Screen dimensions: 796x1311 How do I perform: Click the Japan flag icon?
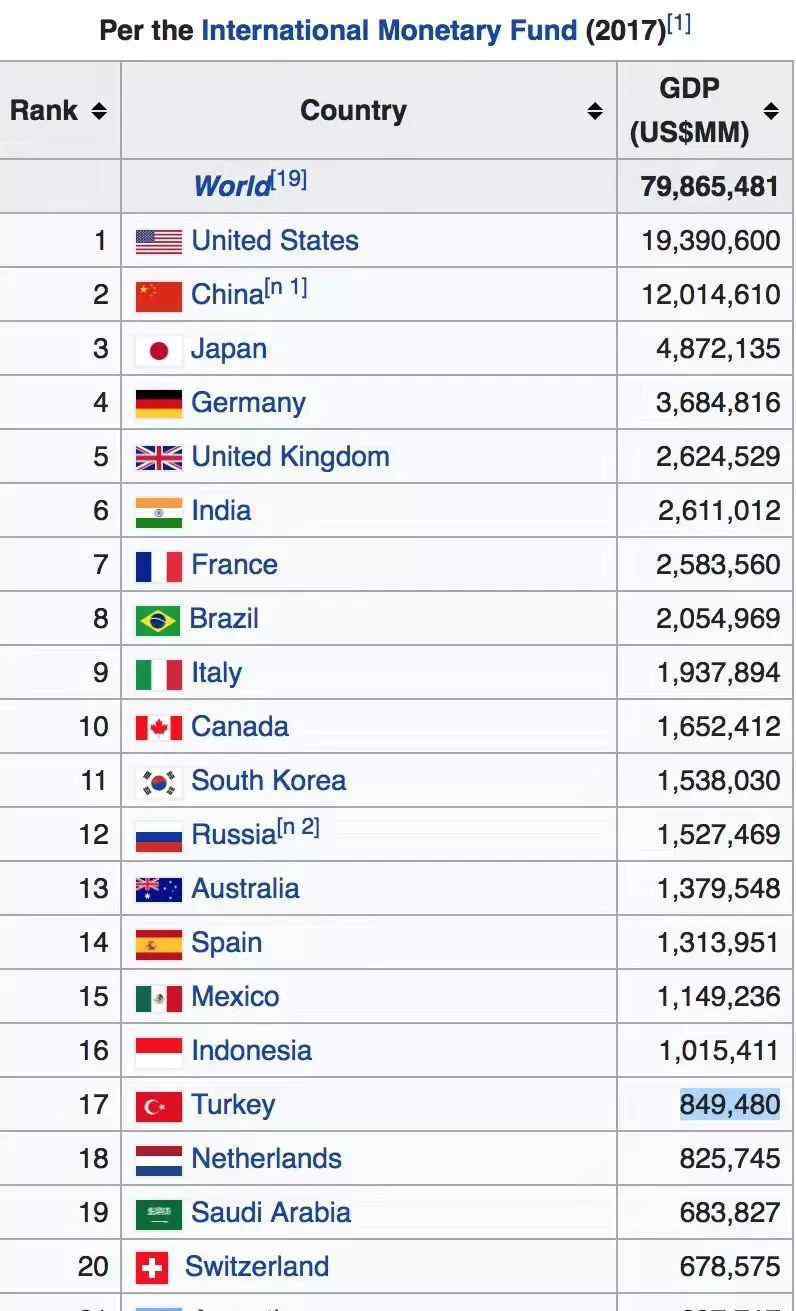click(x=159, y=350)
